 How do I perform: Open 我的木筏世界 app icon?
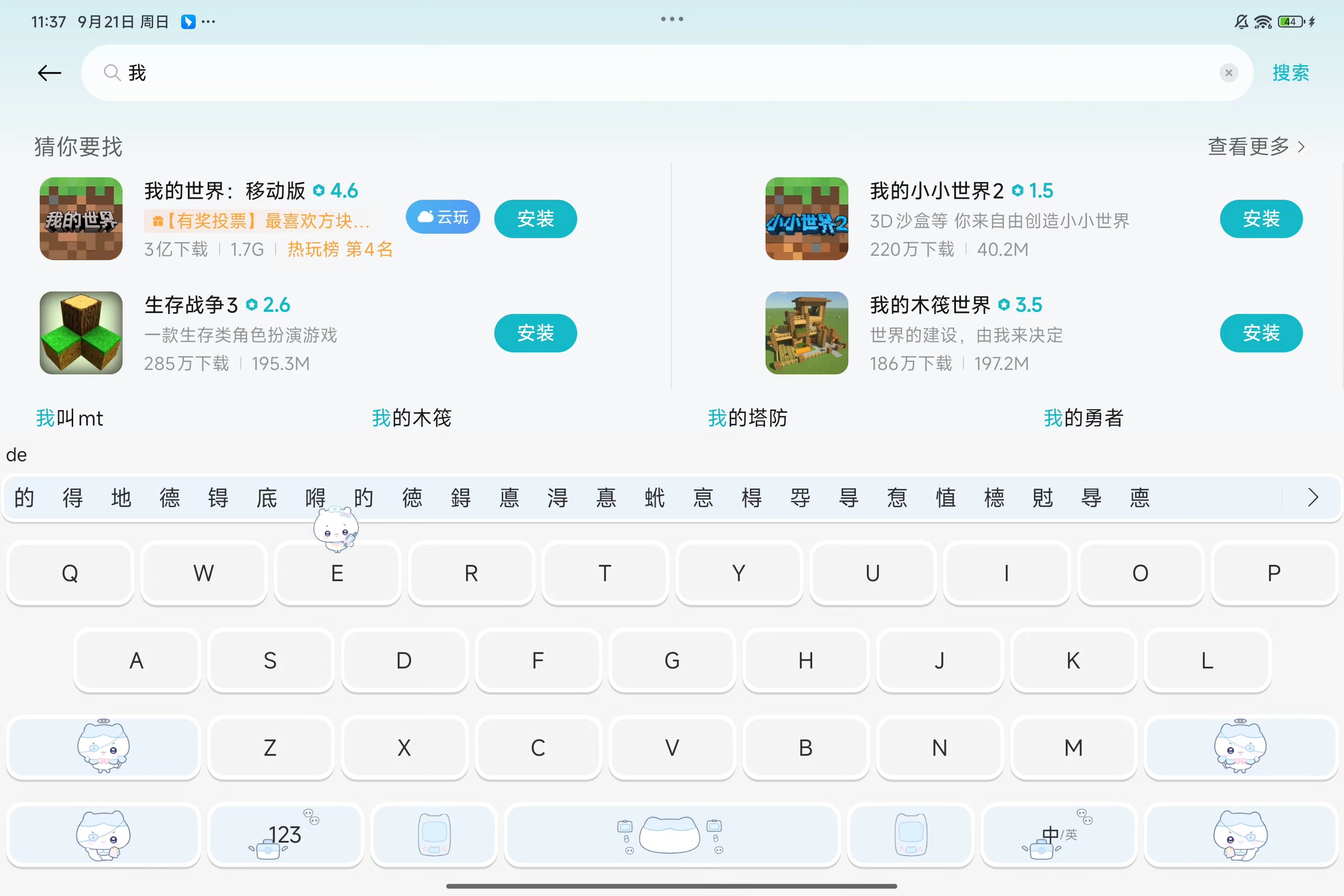[x=807, y=333]
